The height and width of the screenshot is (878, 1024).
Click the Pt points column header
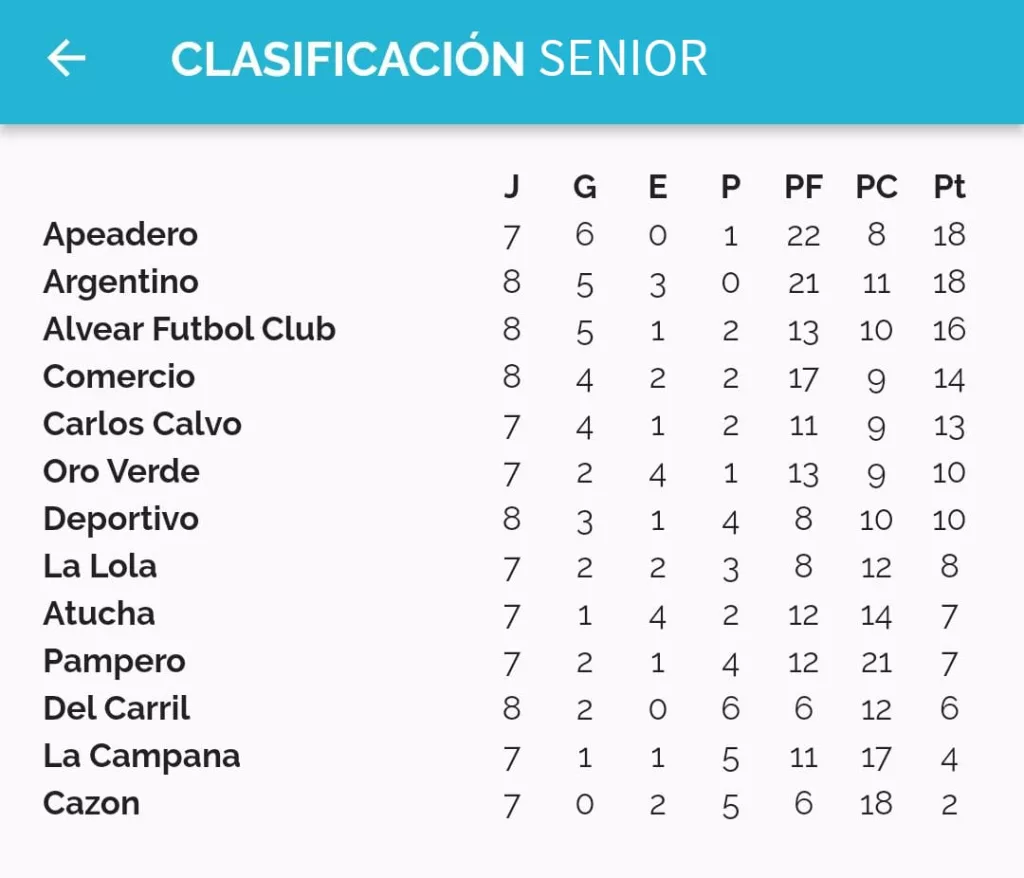point(949,187)
